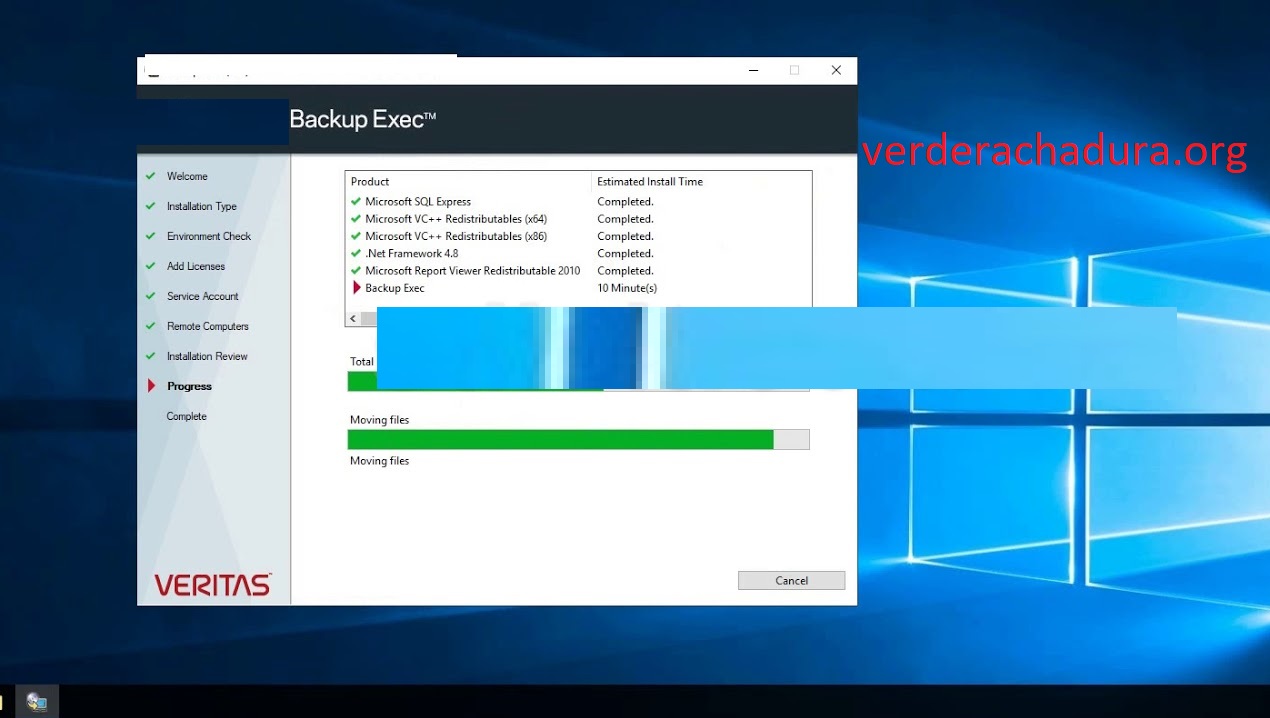Click the checkmark next to Environment Check
The width and height of the screenshot is (1270, 718).
tap(150, 236)
